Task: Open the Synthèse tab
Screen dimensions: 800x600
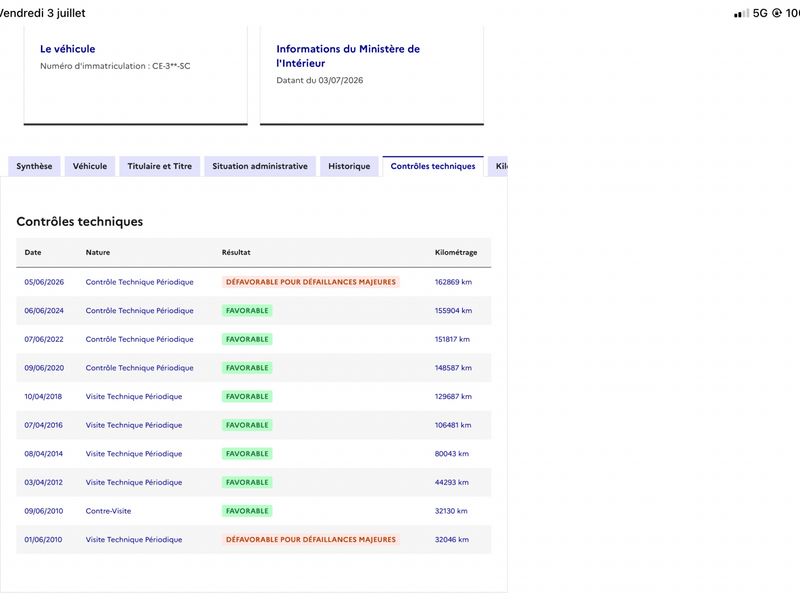Action: pos(34,166)
